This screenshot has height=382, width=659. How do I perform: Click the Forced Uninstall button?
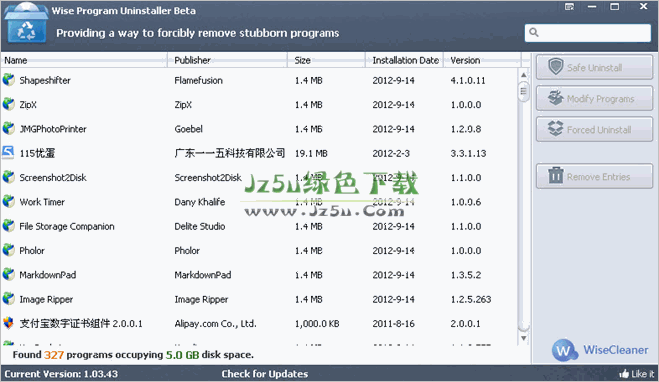click(x=594, y=129)
